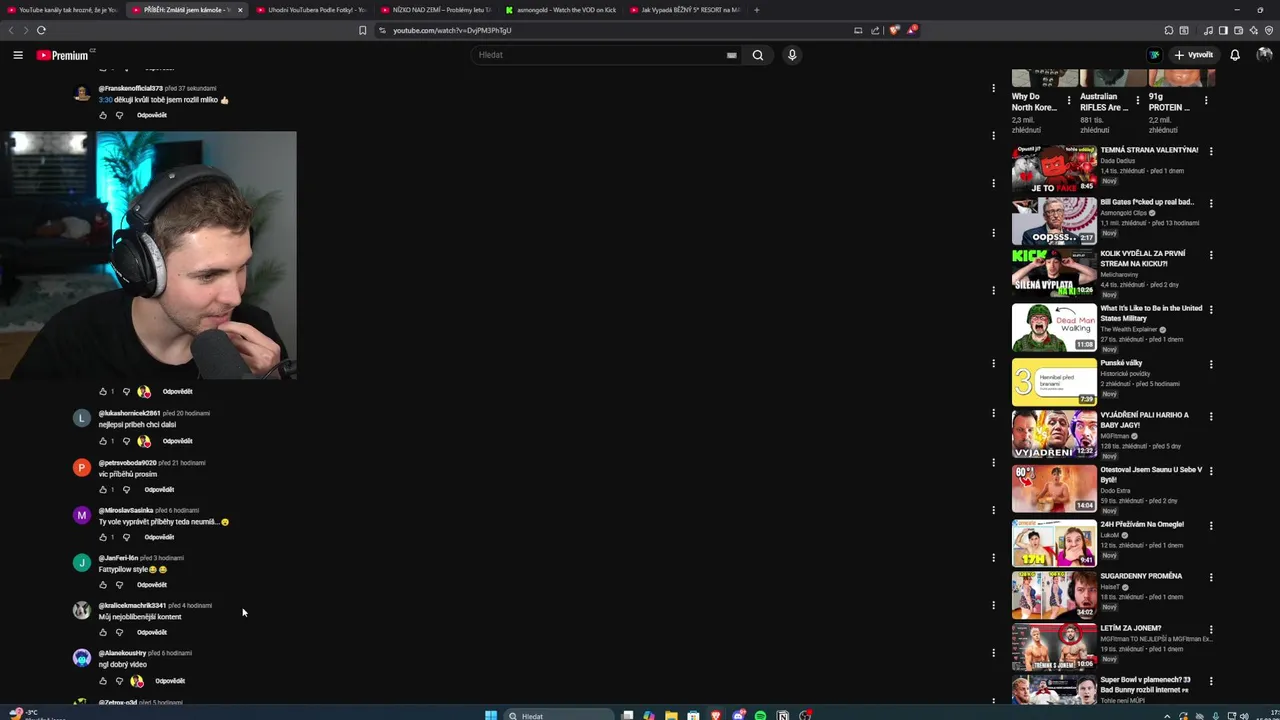Switch to asmongold Kick VOD tab
The image size is (1280, 720).
click(x=560, y=10)
